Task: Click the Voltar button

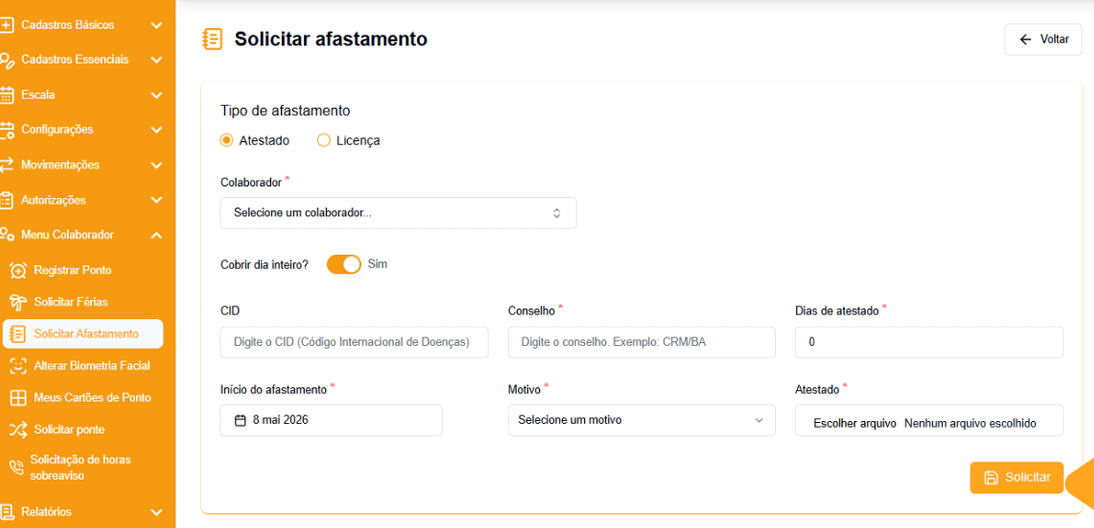Action: 1043,40
